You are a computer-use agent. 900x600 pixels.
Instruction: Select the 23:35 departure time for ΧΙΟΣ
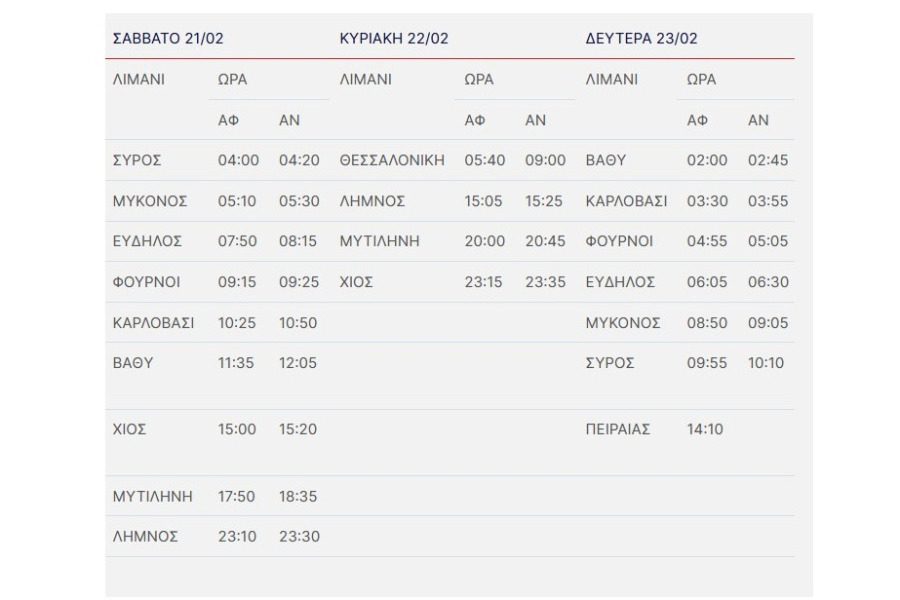click(545, 282)
